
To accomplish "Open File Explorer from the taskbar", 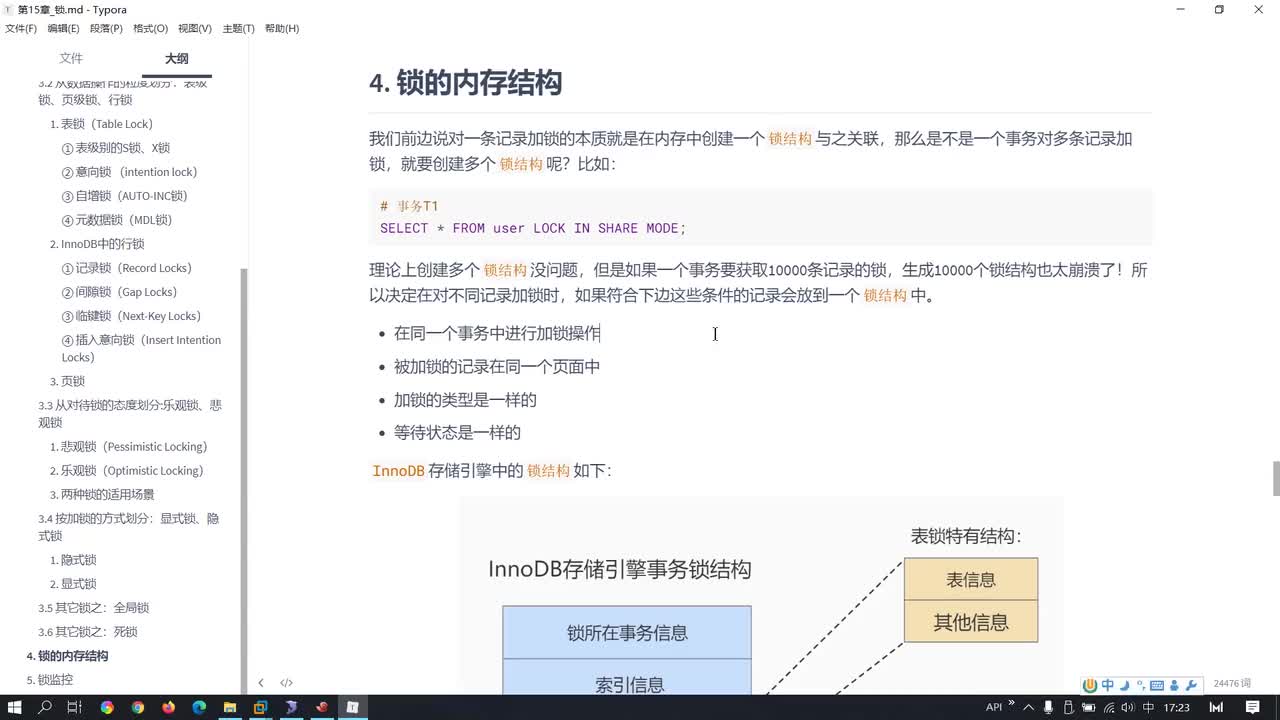I will 230,707.
